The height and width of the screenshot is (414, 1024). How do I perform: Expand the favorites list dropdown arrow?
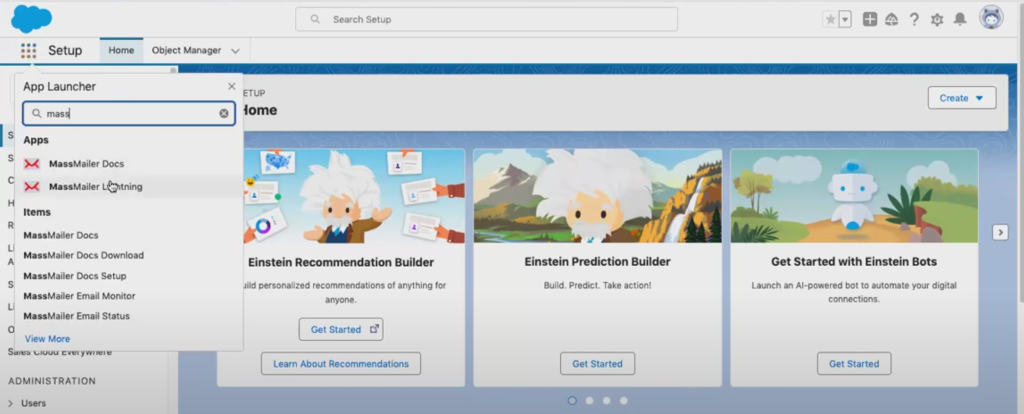point(845,19)
